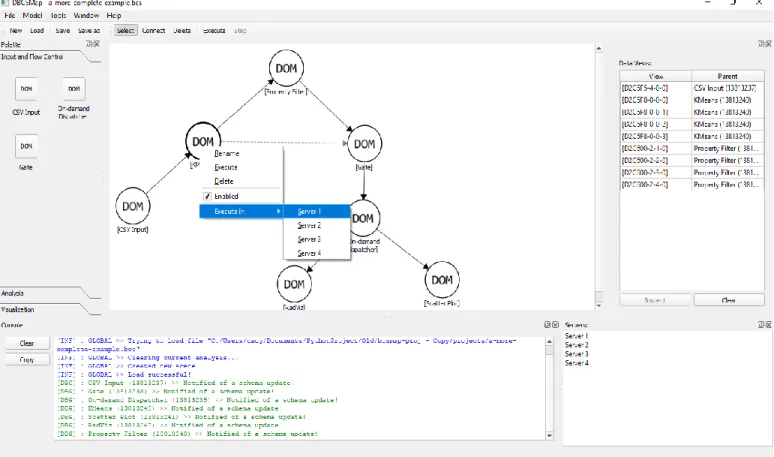Open the Model menu
The height and width of the screenshot is (457, 774).
click(32, 15)
